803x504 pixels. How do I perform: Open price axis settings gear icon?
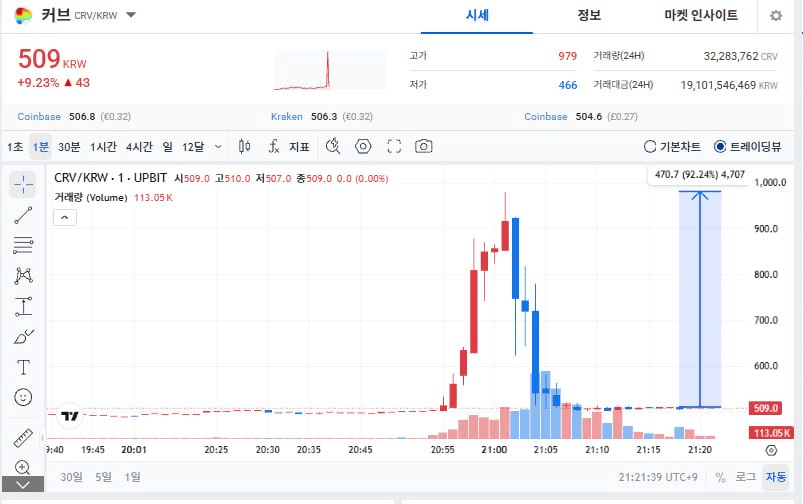771,451
